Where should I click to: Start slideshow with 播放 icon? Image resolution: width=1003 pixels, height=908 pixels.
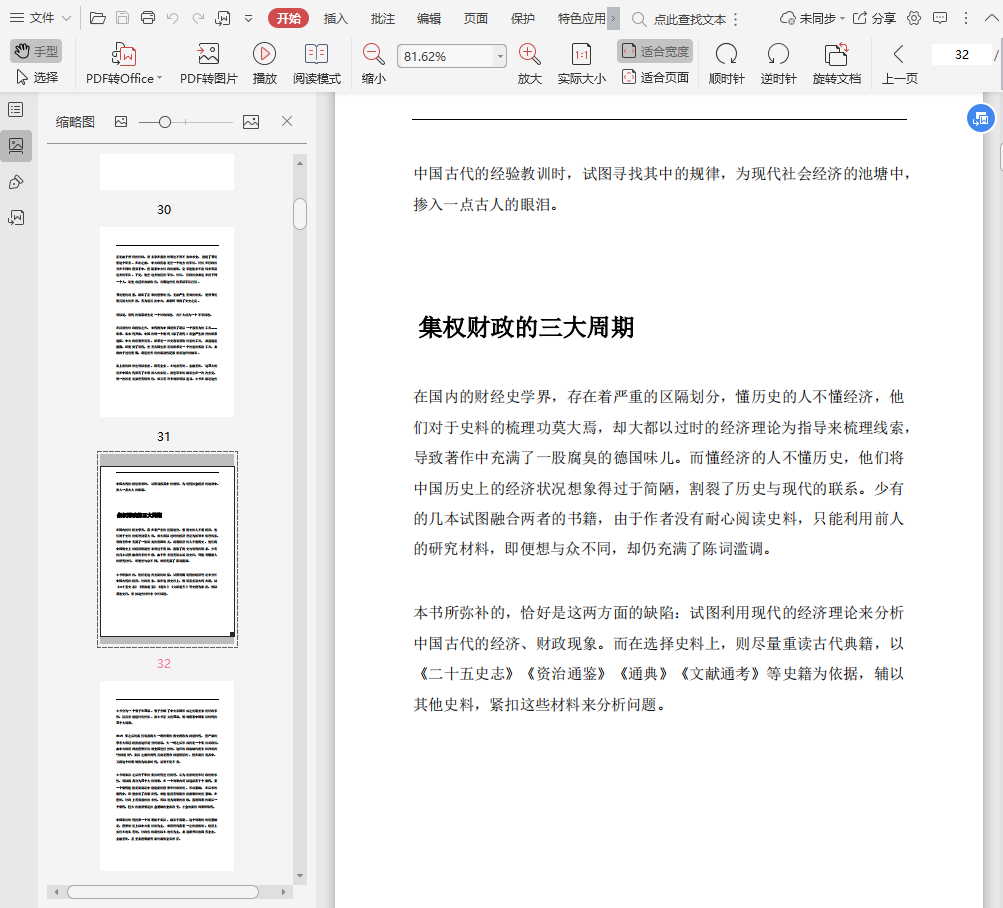pyautogui.click(x=264, y=55)
